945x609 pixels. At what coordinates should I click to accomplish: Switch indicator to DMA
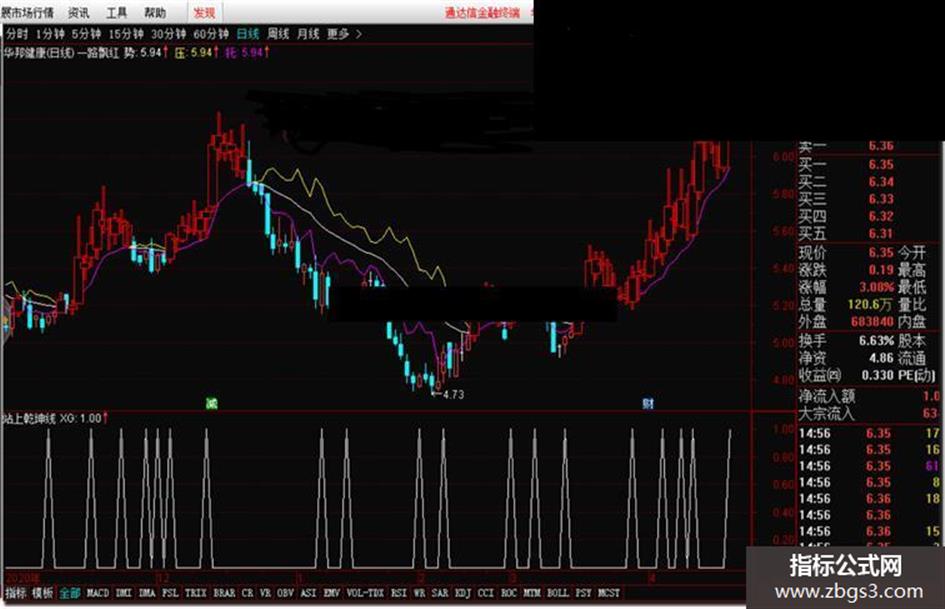147,593
